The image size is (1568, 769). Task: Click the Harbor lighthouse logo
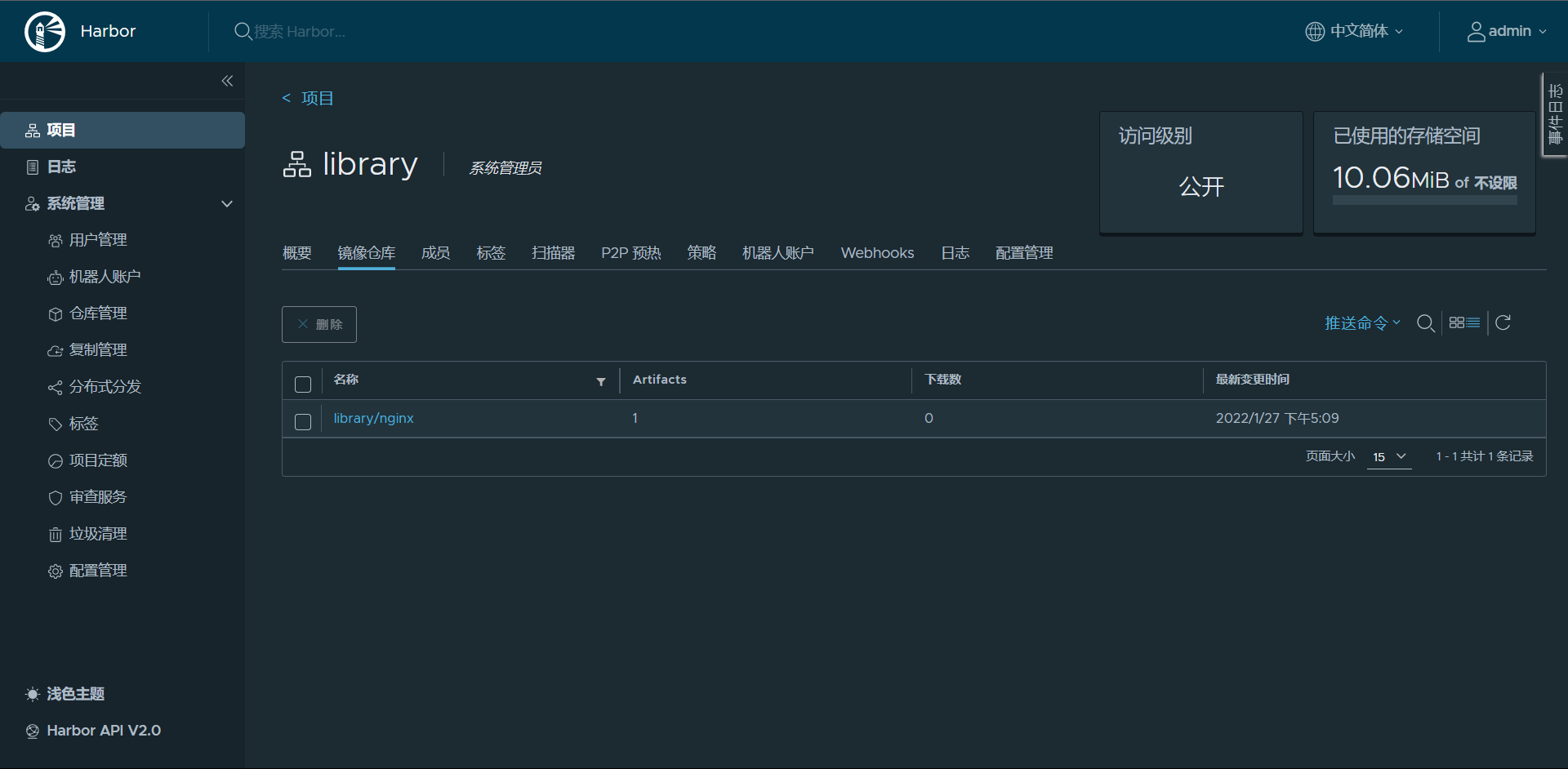[x=45, y=32]
